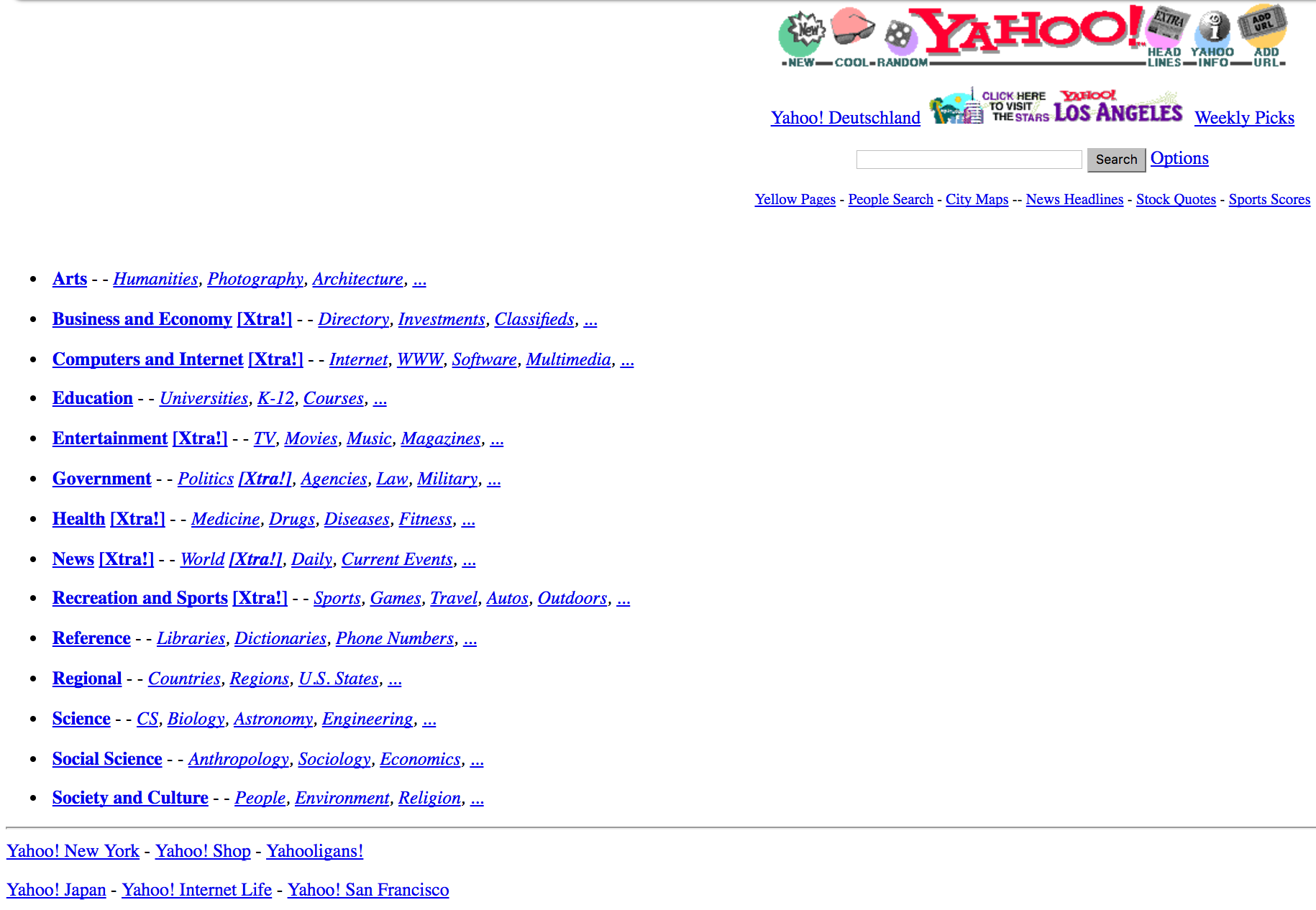The image size is (1316, 910).
Task: Visit Yahoo! San Francisco link
Action: pyautogui.click(x=368, y=890)
